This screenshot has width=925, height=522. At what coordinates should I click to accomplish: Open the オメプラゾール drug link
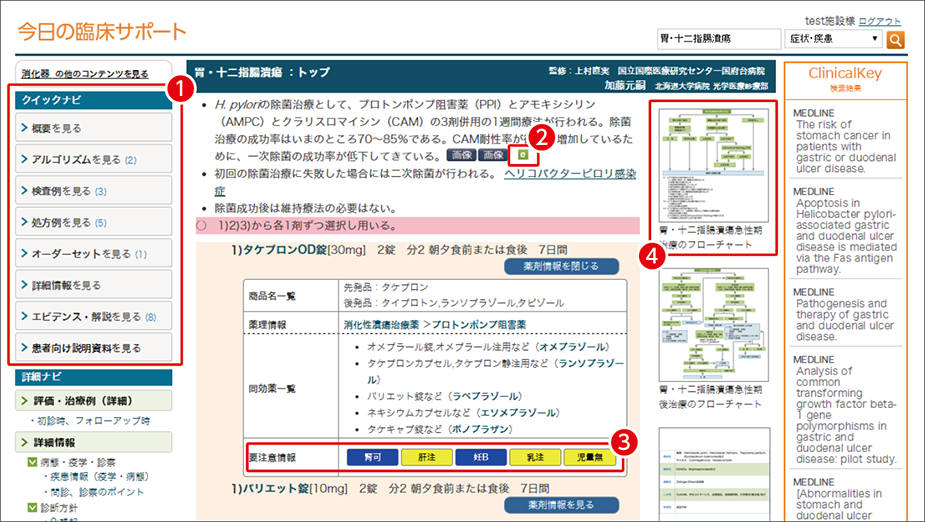573,346
